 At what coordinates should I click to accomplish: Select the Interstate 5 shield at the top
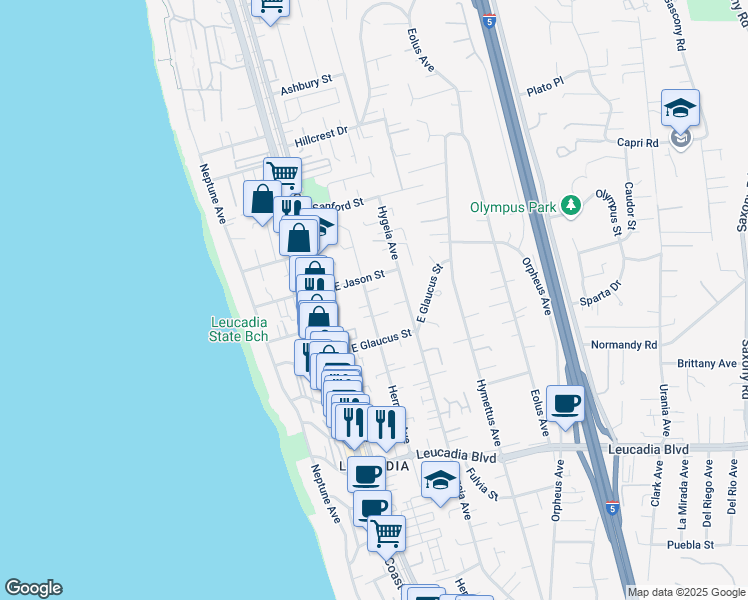pos(489,21)
